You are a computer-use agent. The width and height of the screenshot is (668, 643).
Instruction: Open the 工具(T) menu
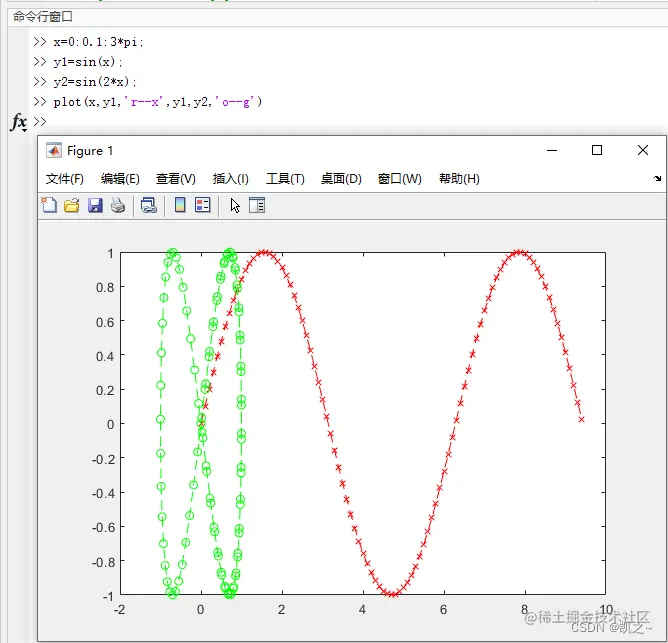click(285, 179)
